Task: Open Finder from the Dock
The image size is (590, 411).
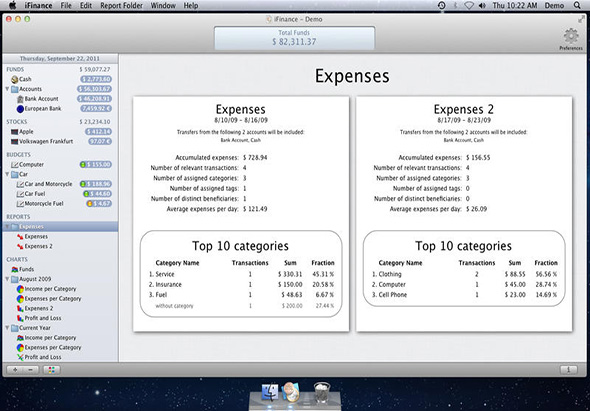Action: coord(270,393)
